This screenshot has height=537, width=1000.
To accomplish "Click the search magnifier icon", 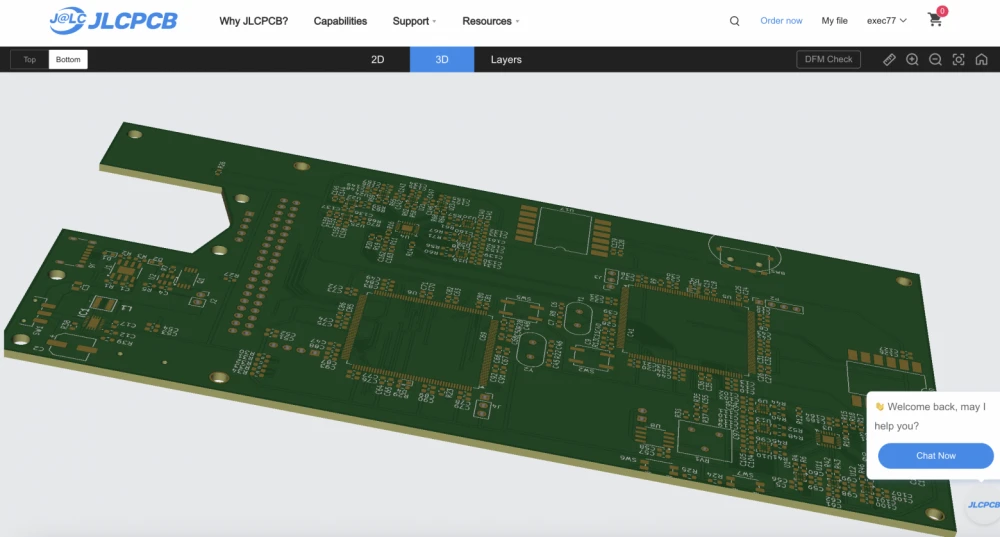I will (735, 21).
